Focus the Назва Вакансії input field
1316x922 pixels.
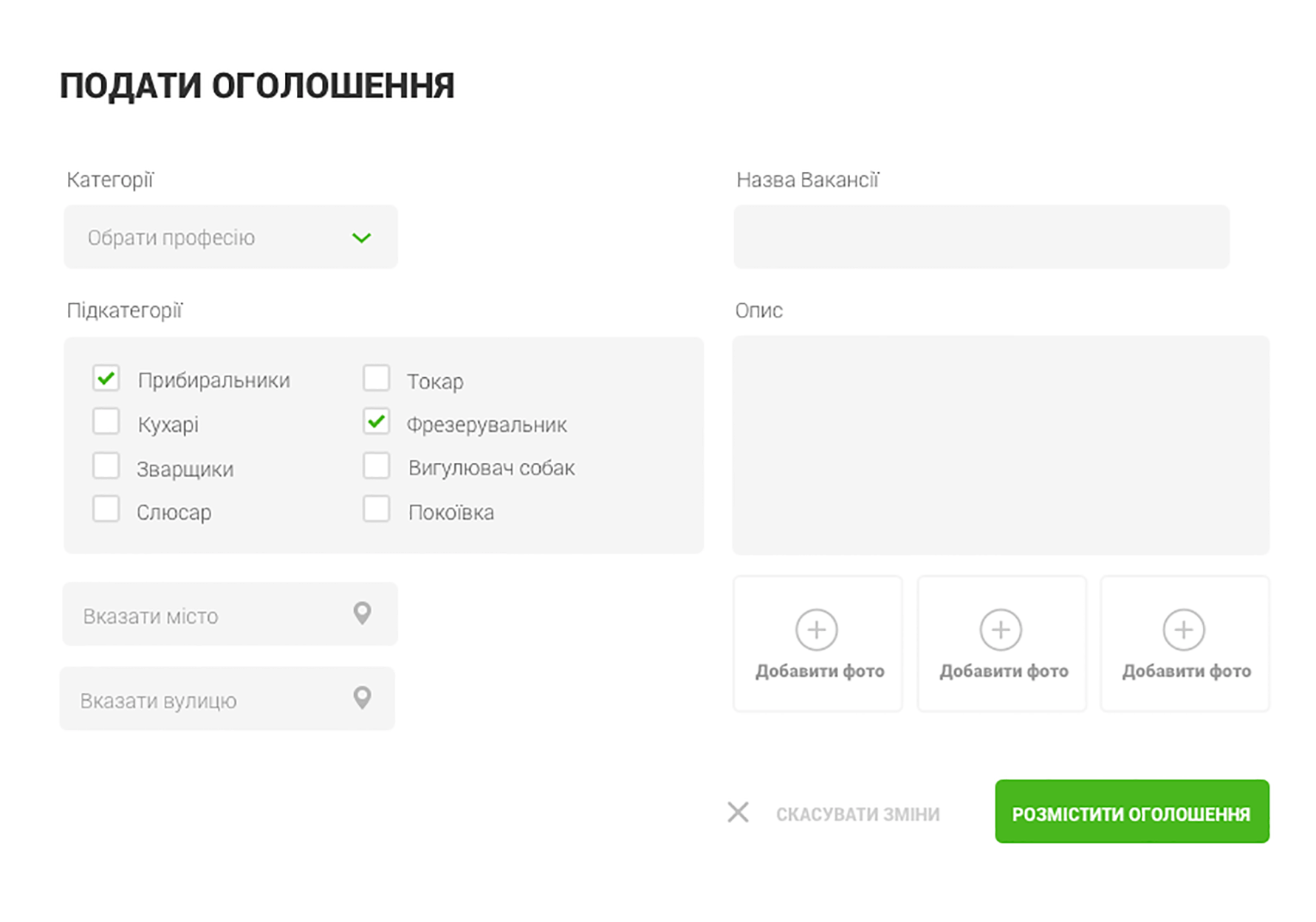[981, 237]
